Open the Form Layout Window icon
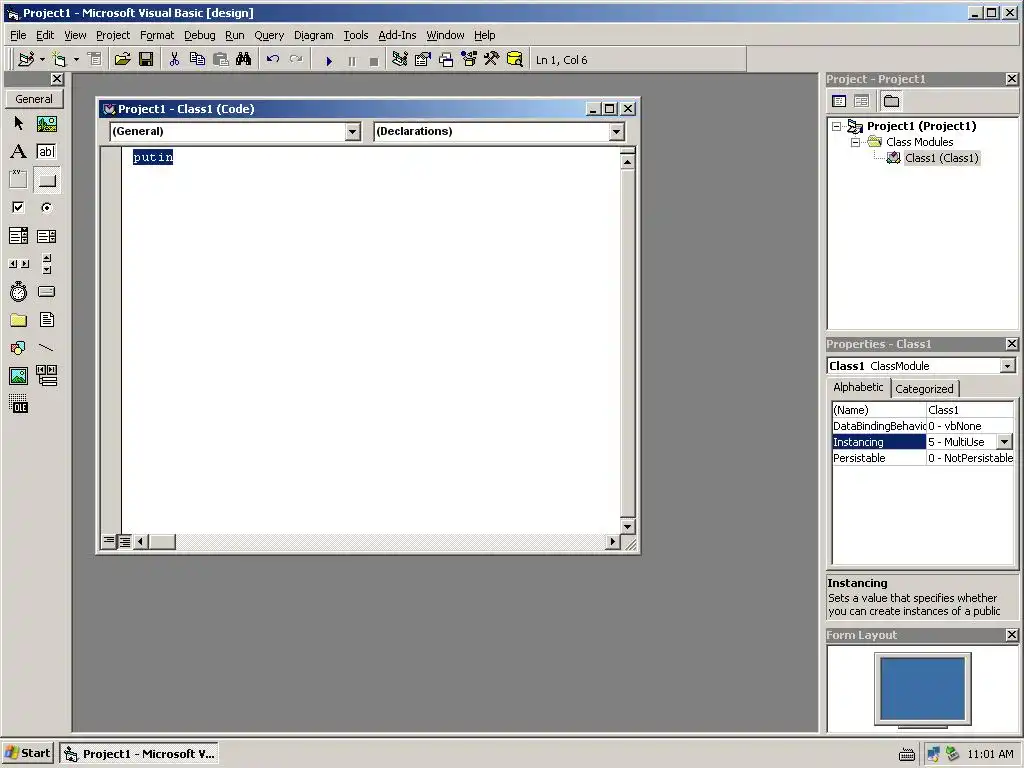Image resolution: width=1024 pixels, height=768 pixels. [446, 60]
